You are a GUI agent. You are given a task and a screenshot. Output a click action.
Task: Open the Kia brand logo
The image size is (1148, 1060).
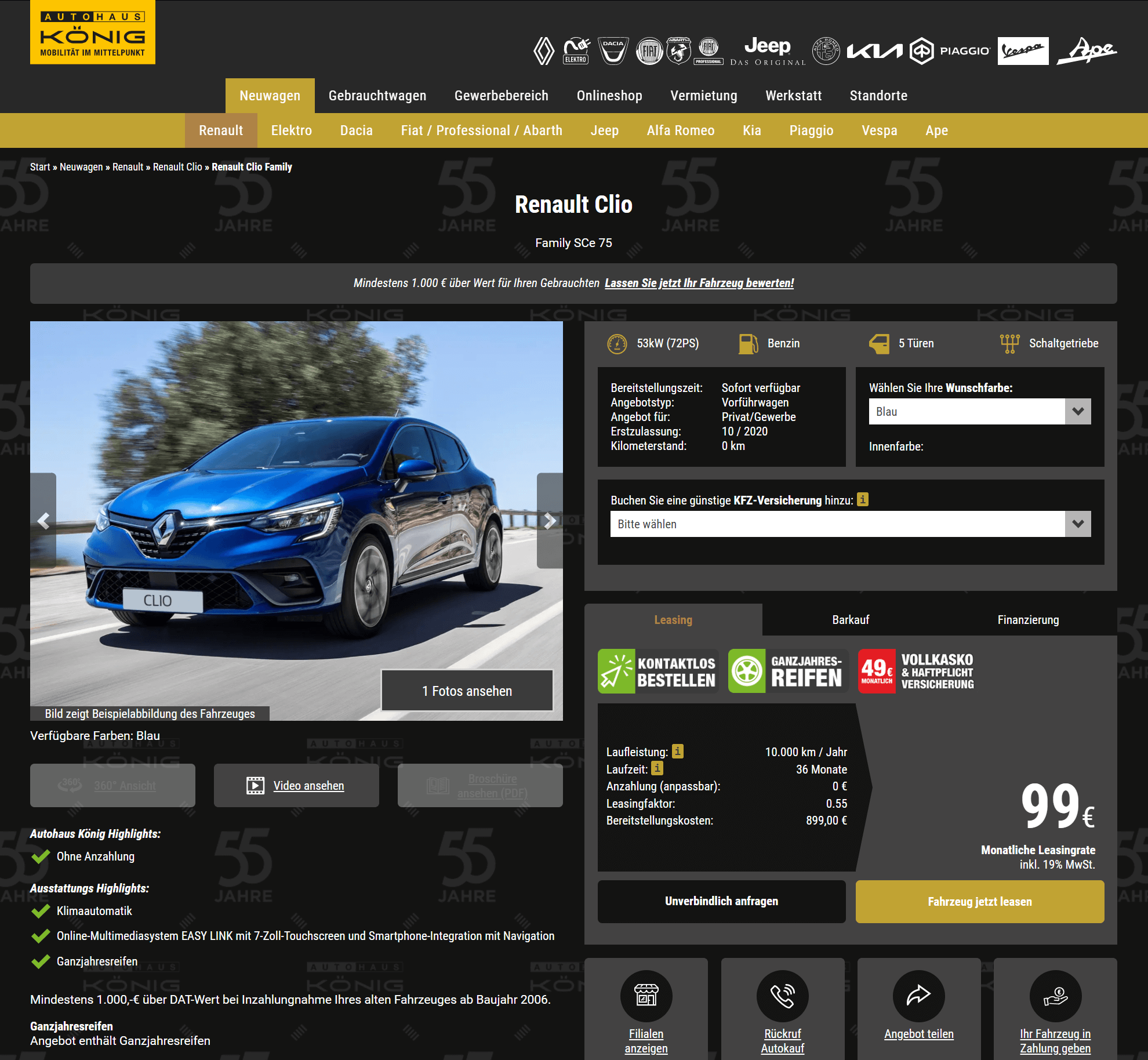point(874,51)
